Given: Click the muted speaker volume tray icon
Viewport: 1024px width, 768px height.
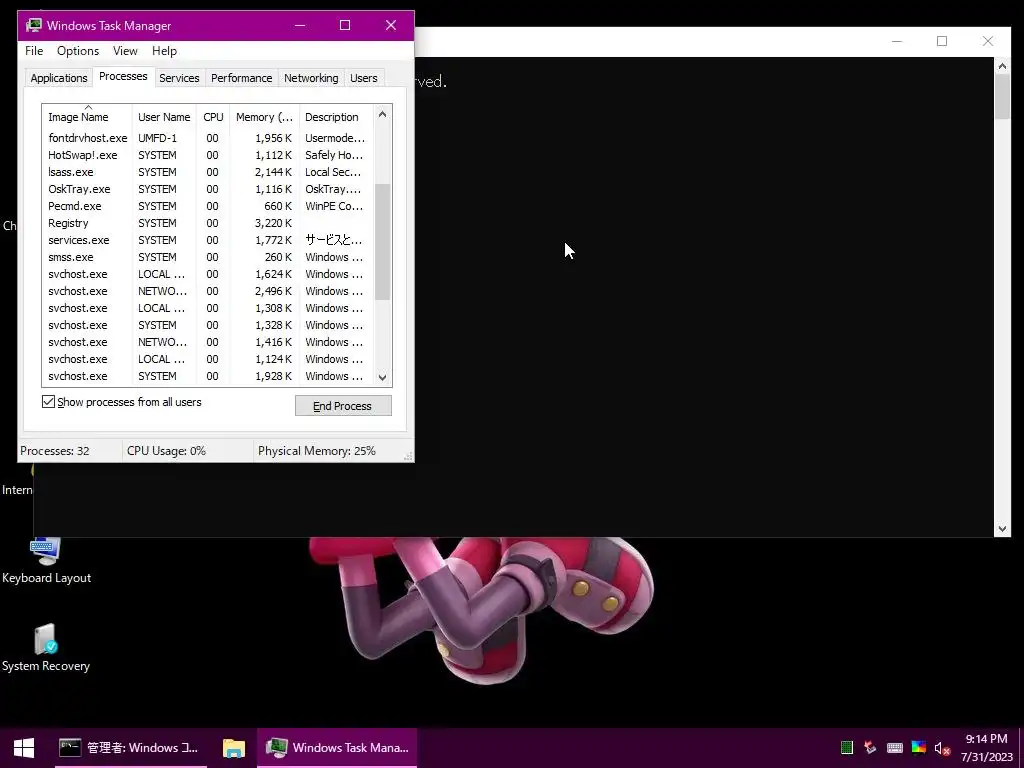Looking at the screenshot, I should (x=942, y=748).
